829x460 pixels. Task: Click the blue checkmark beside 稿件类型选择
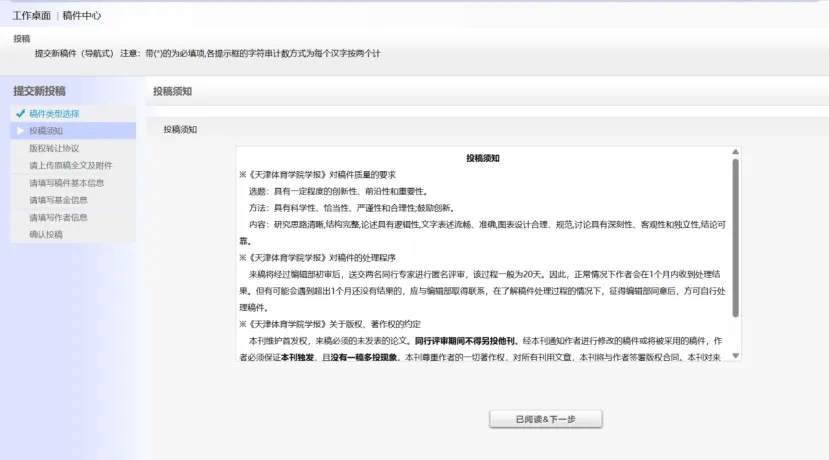point(20,114)
